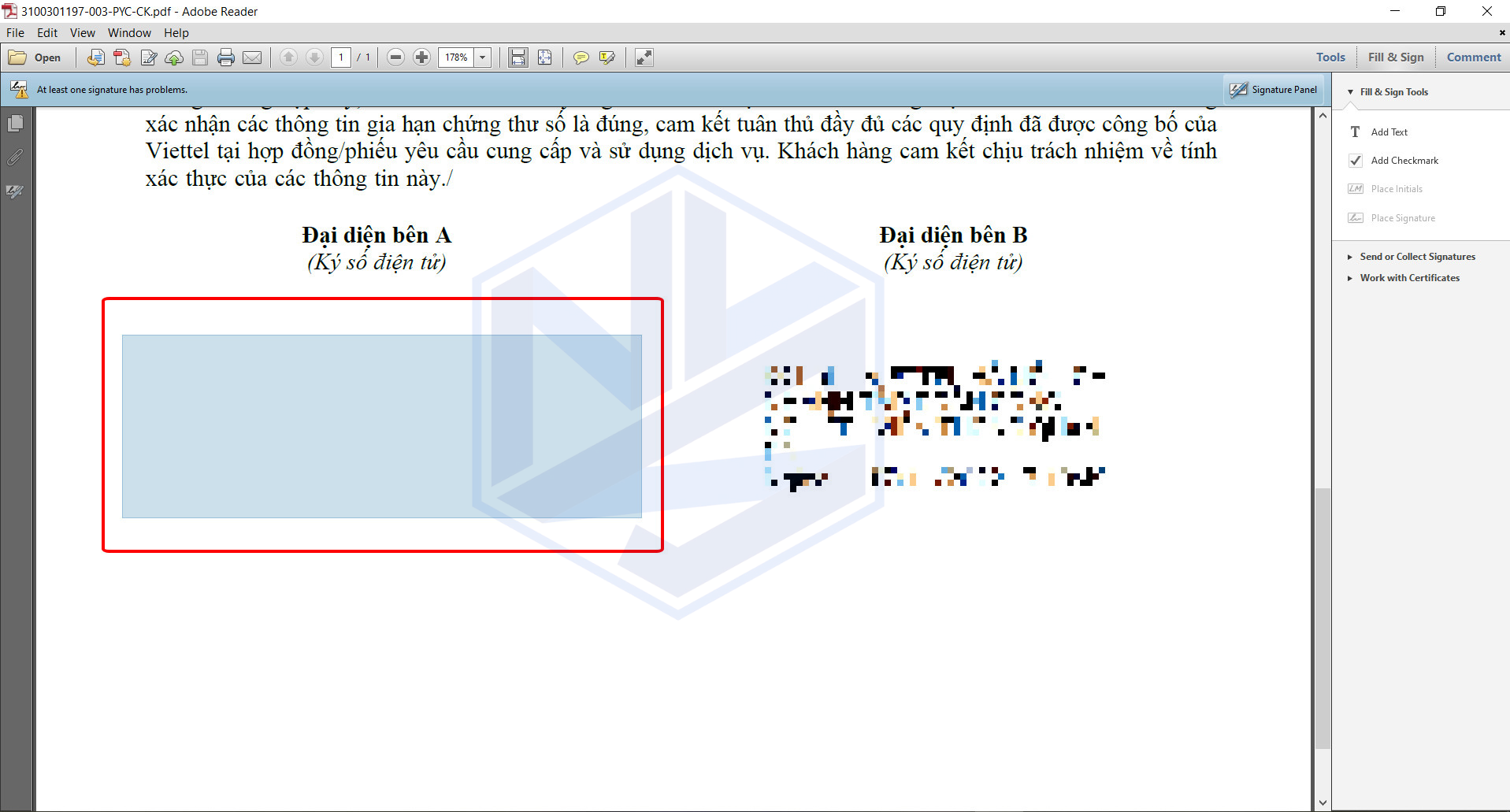Open the View menu
Screen dimensions: 1510x812
(82, 33)
